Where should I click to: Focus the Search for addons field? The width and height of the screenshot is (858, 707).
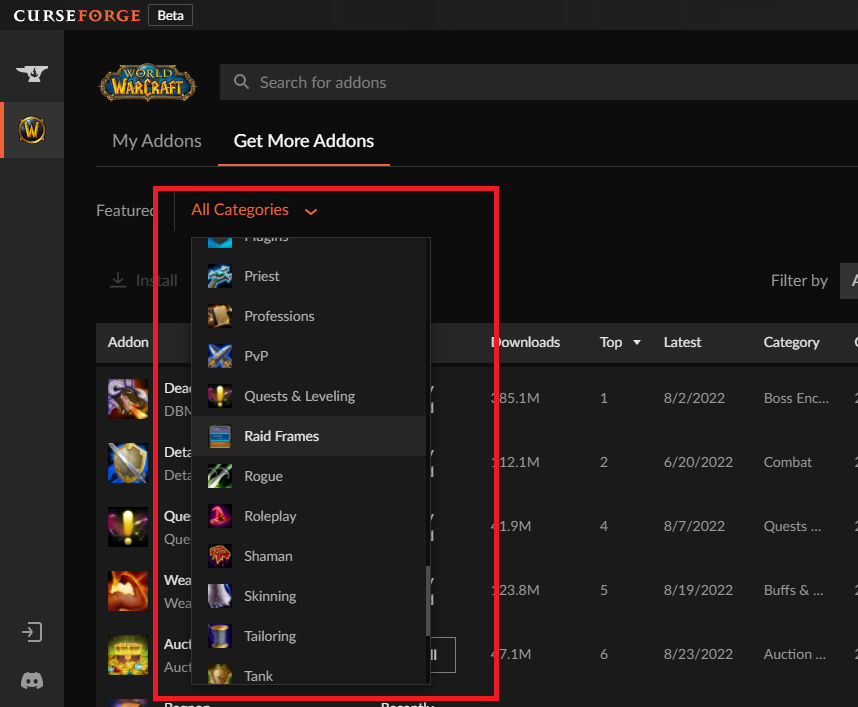click(x=538, y=82)
